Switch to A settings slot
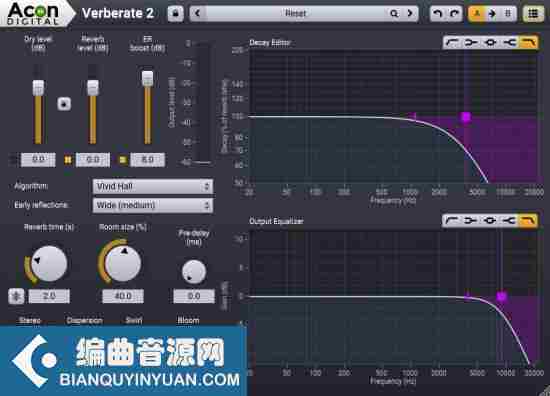This screenshot has height=396, width=550. pyautogui.click(x=477, y=14)
